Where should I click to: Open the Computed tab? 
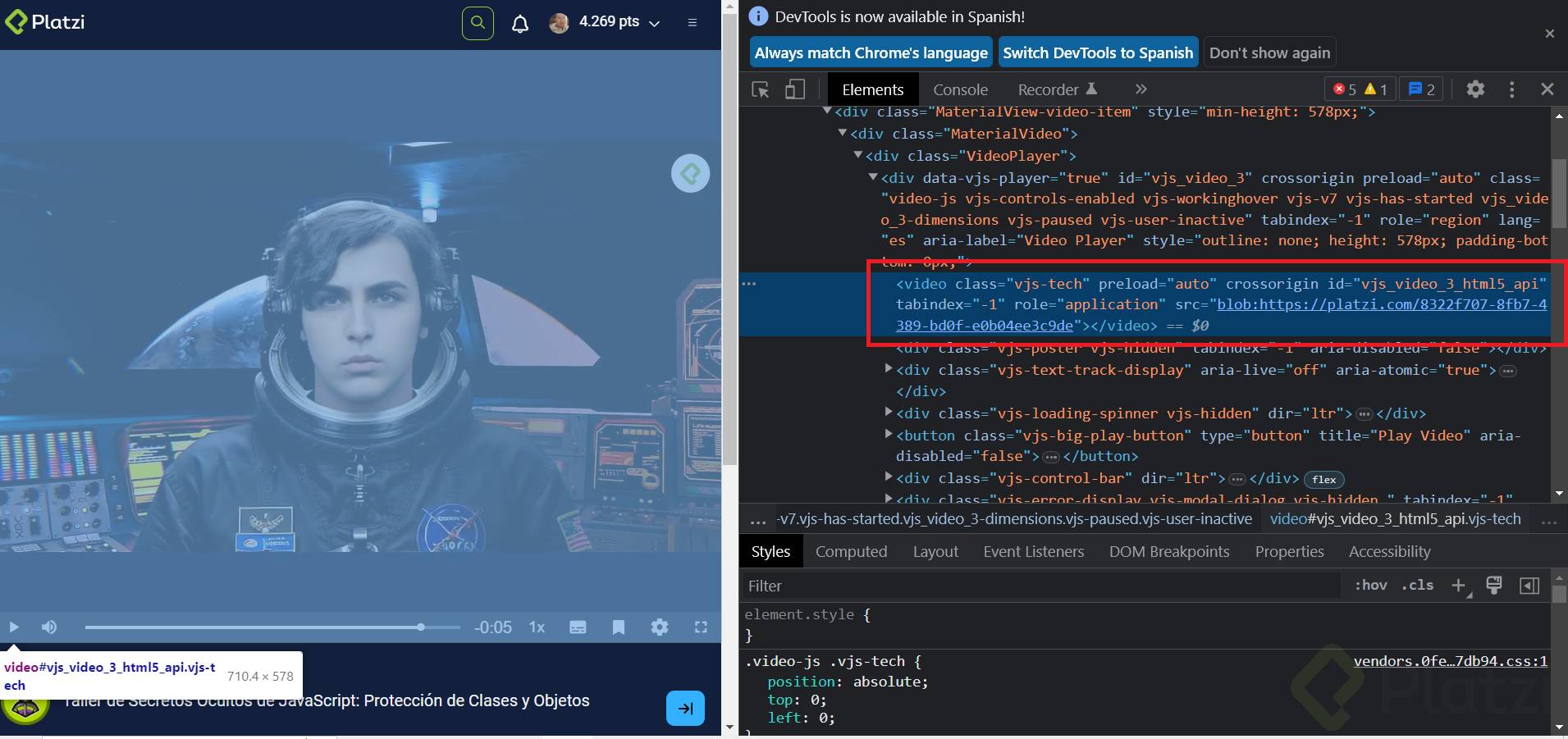851,552
